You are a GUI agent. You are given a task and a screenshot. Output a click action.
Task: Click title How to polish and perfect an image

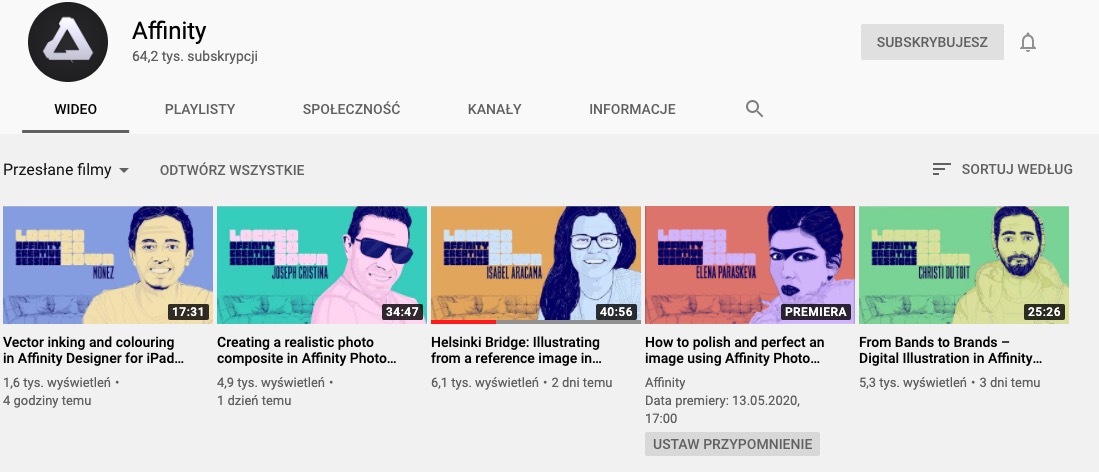(735, 351)
